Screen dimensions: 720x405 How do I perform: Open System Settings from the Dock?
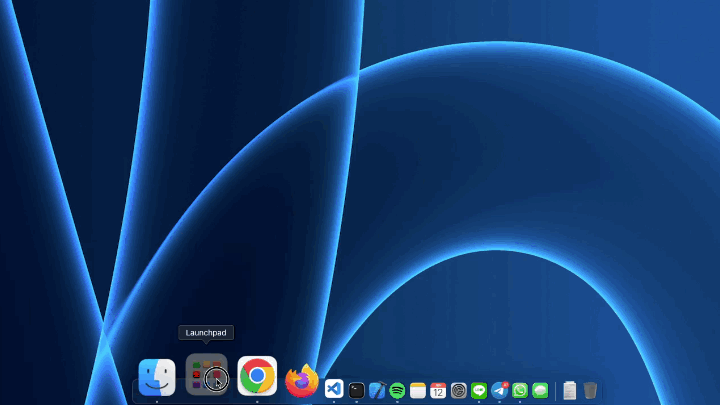tap(459, 391)
